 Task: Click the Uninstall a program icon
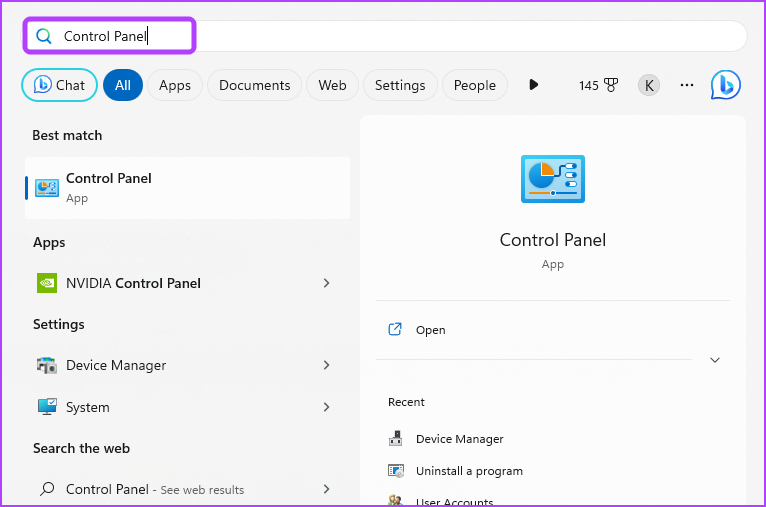tap(395, 471)
